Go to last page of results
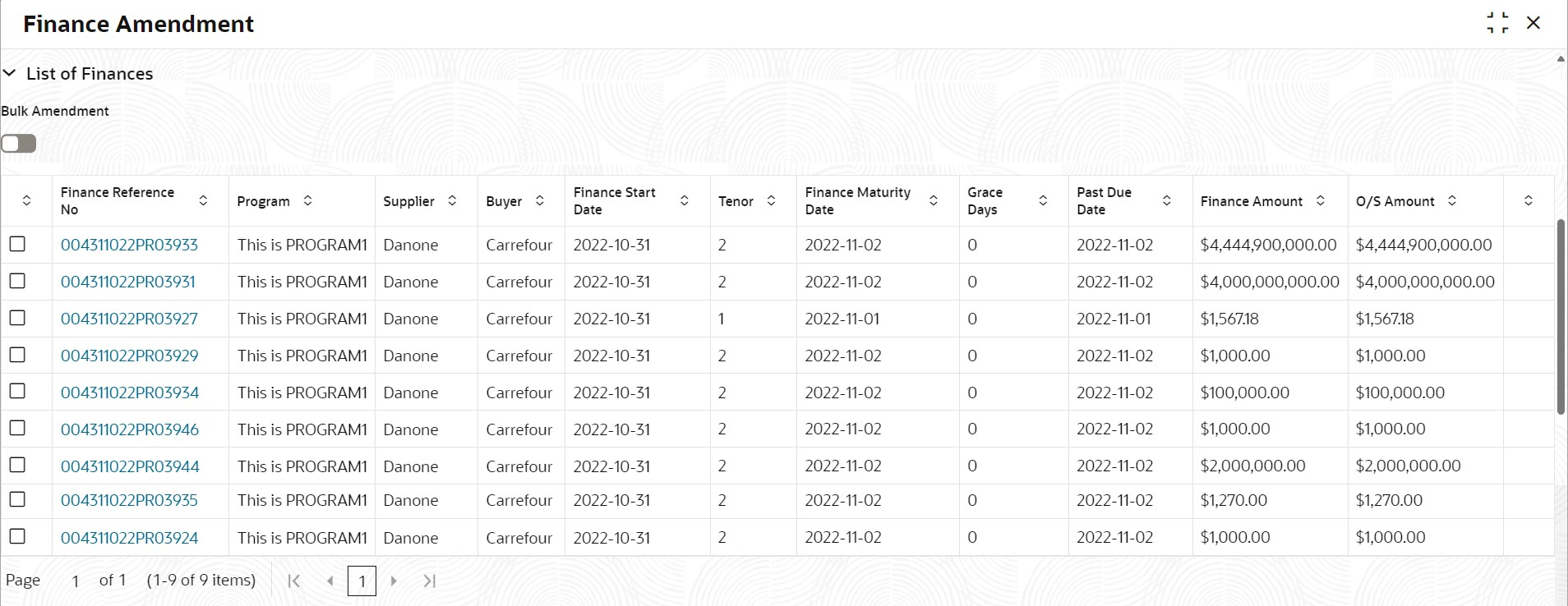The width and height of the screenshot is (1568, 606). 429,581
